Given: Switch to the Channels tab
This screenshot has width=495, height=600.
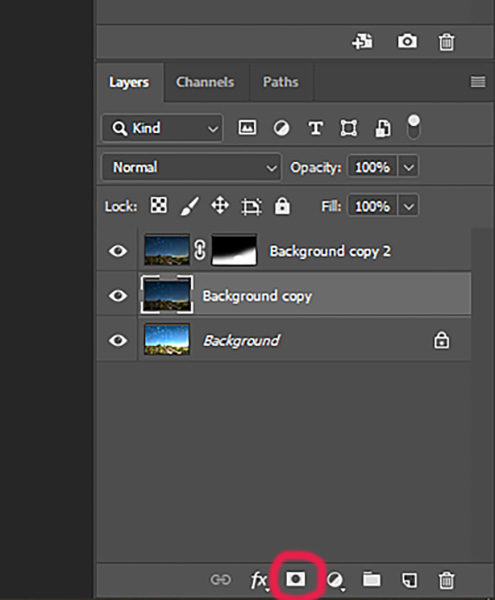Looking at the screenshot, I should [205, 82].
